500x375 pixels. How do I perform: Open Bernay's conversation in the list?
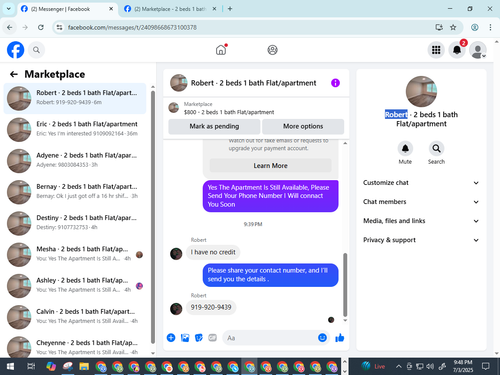point(75,191)
